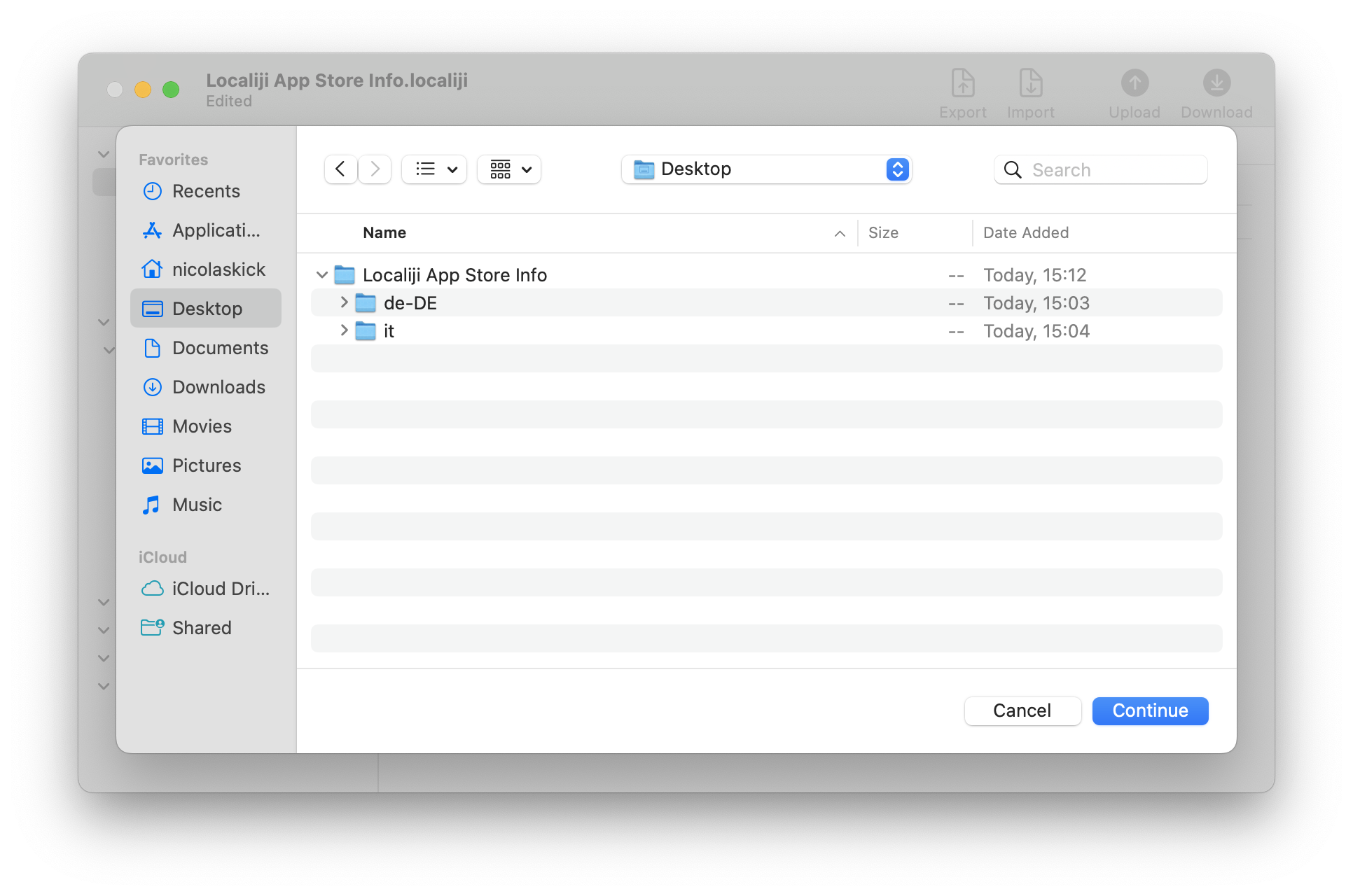Viewport: 1353px width, 896px height.
Task: Open the group-by grid dropdown
Action: click(509, 169)
